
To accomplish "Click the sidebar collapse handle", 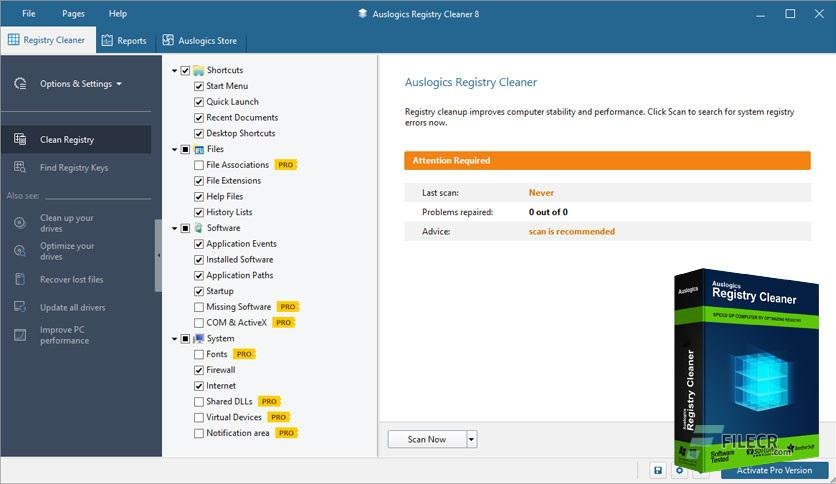I will 158,255.
